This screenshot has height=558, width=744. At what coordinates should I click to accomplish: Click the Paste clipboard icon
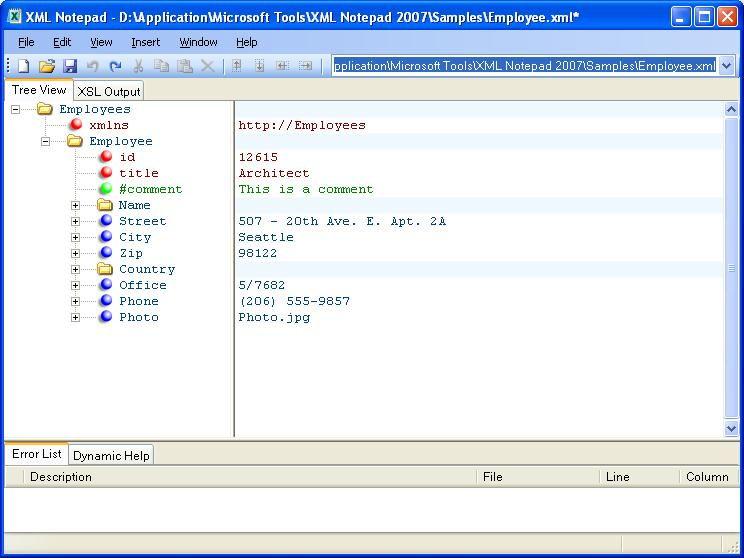(x=185, y=66)
